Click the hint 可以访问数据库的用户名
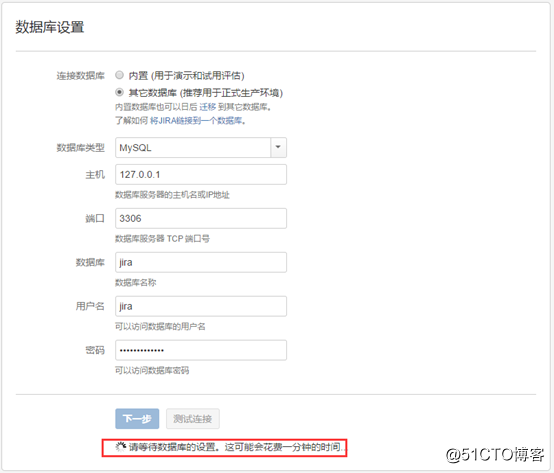 click(x=160, y=326)
